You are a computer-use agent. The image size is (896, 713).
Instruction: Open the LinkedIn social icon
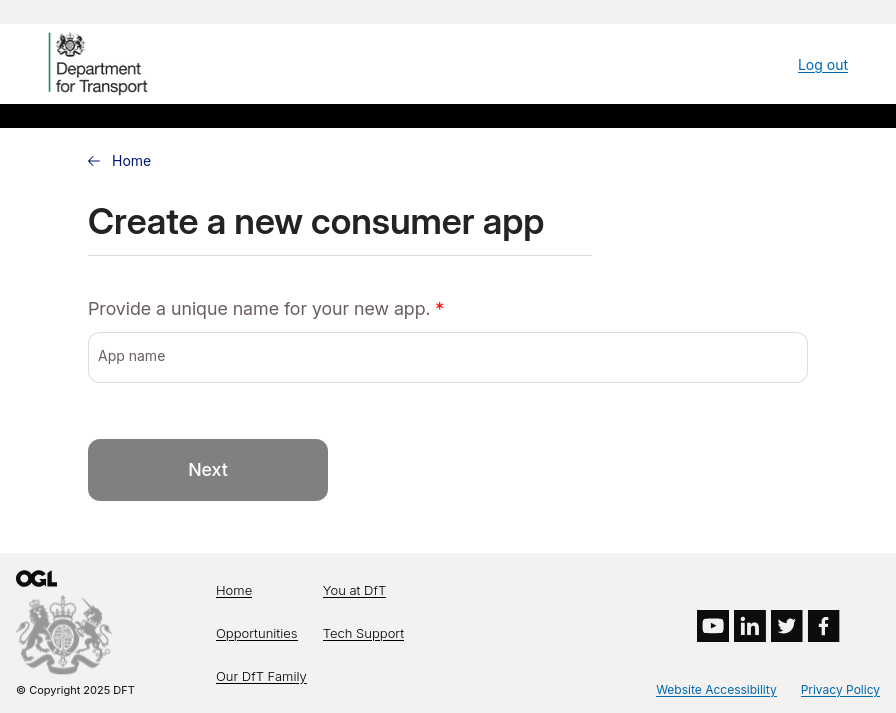point(750,626)
